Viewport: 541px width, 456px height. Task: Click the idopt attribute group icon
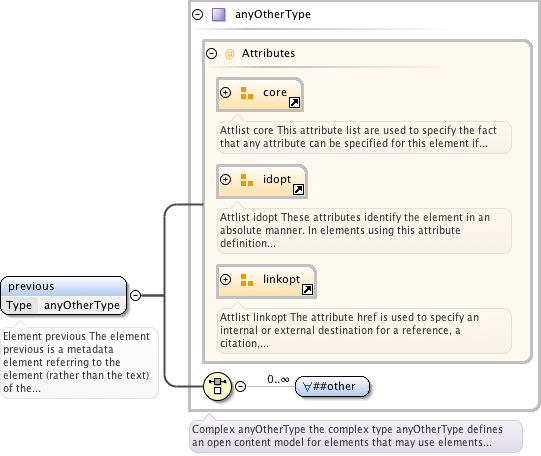247,180
